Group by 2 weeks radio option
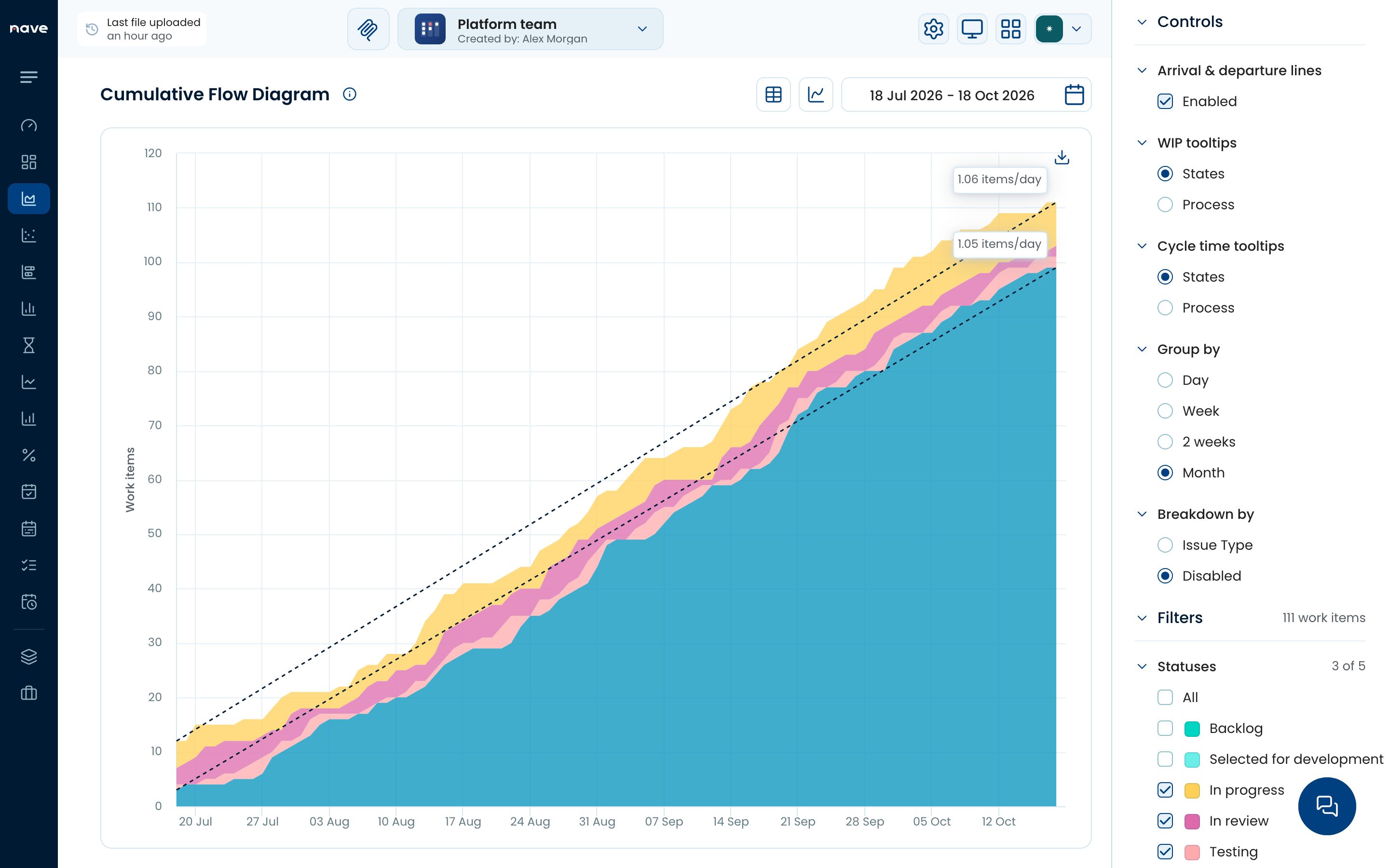The image size is (1389, 868). (1165, 442)
